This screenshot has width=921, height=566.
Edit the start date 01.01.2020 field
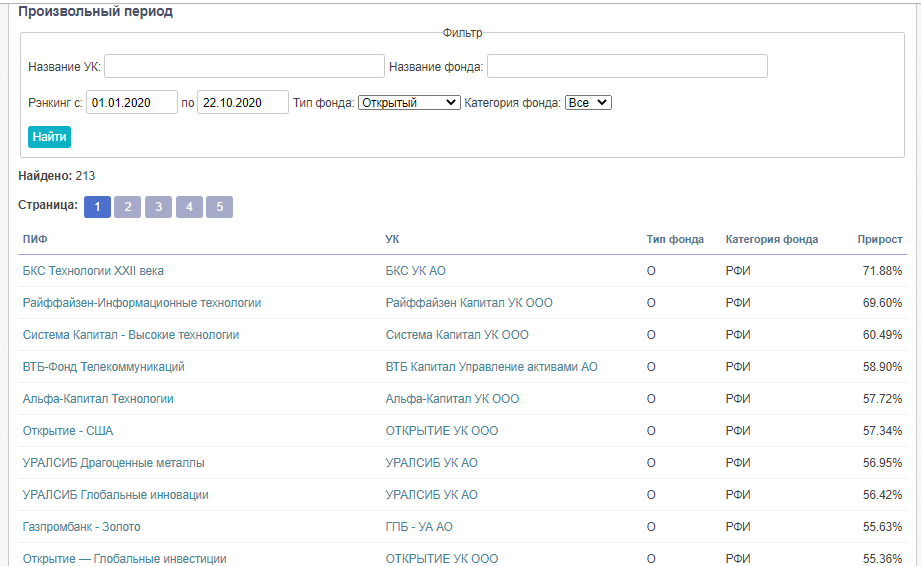click(x=132, y=102)
